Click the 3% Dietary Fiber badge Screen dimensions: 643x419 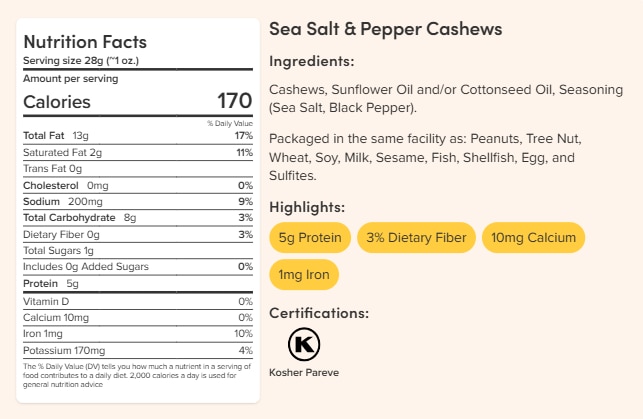pyautogui.click(x=414, y=237)
